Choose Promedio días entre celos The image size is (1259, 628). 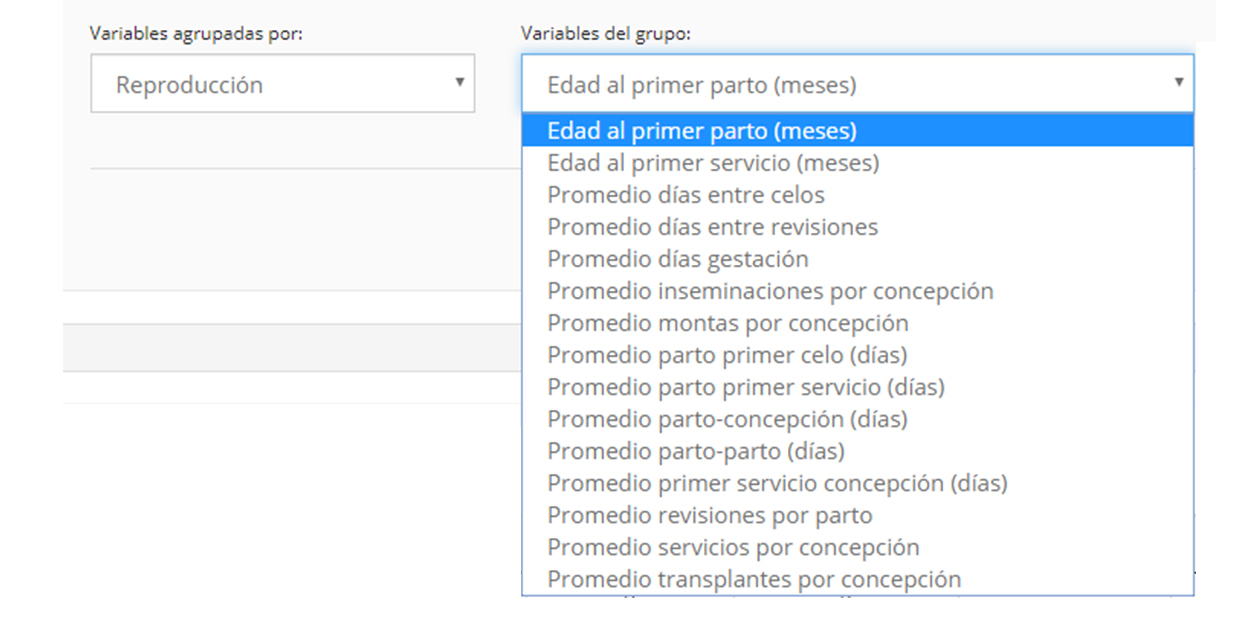(857, 194)
